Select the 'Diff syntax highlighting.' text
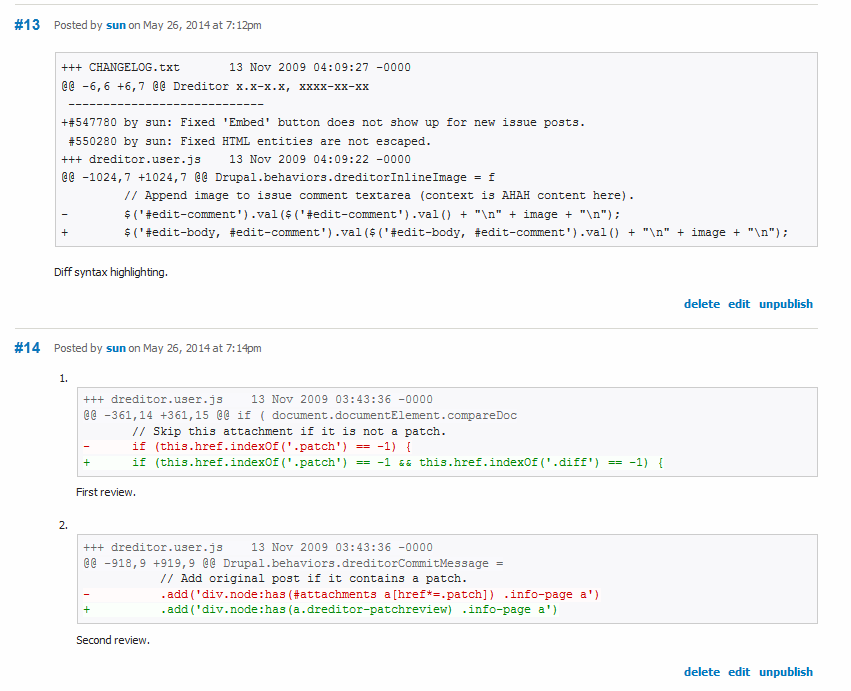851x691 pixels. pos(111,272)
